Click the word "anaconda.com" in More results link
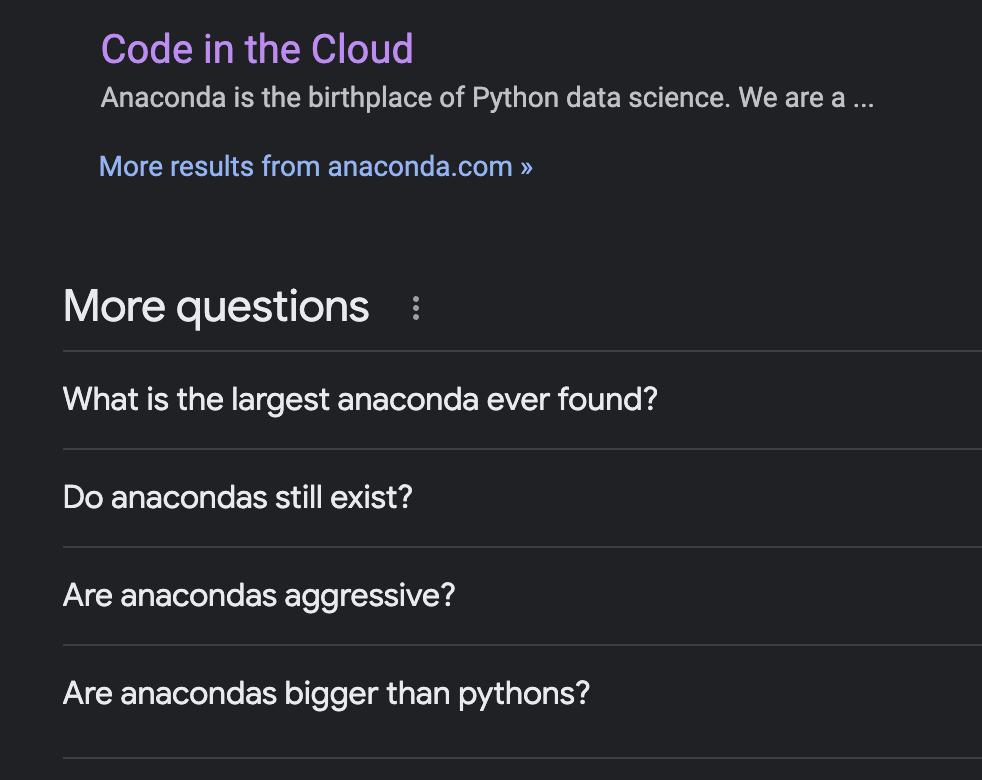 pos(420,167)
